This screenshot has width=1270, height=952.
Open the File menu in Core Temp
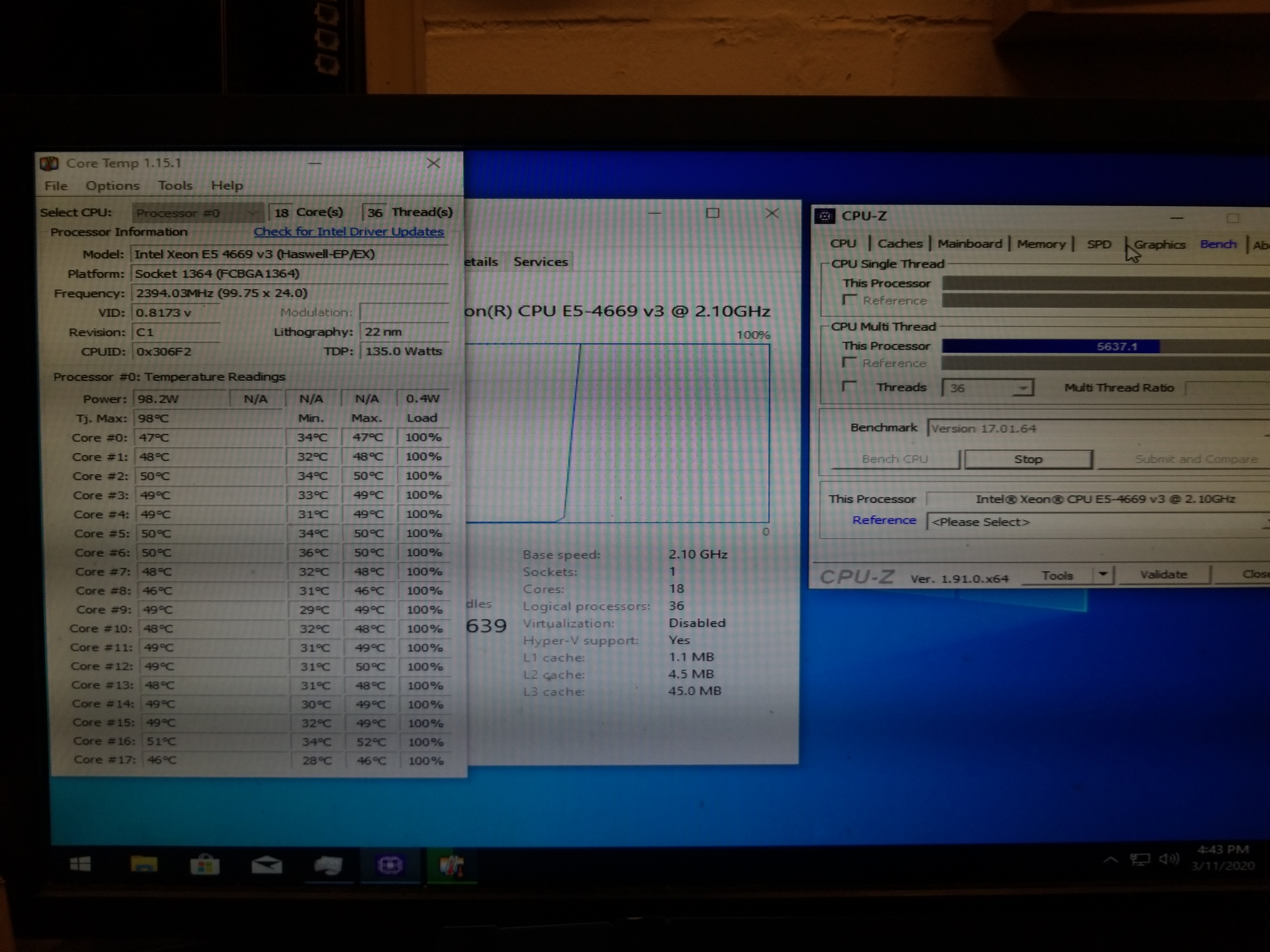[x=56, y=185]
